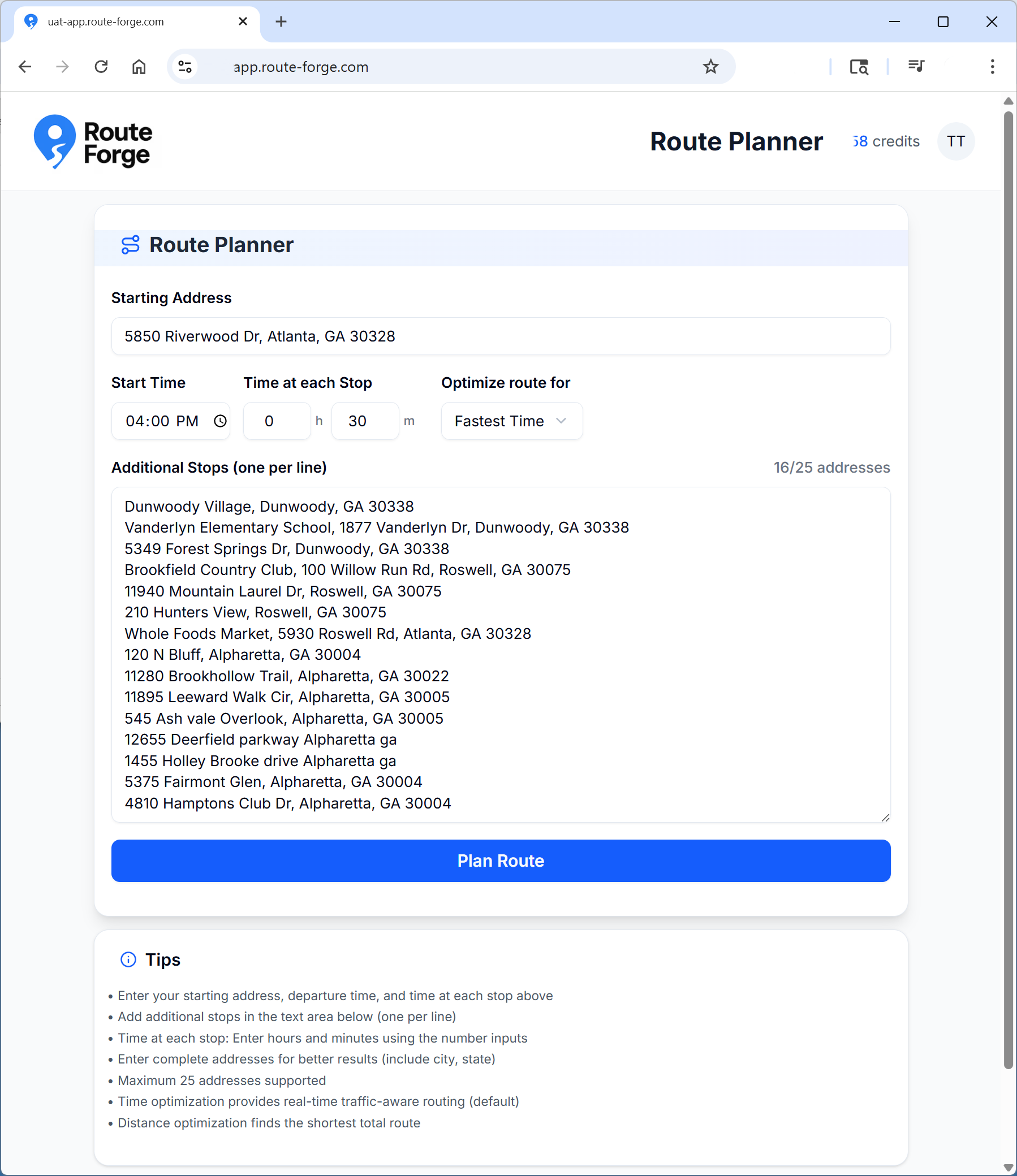Click the page vertical scrollbar thumb
This screenshot has width=1017, height=1176.
(1008, 590)
